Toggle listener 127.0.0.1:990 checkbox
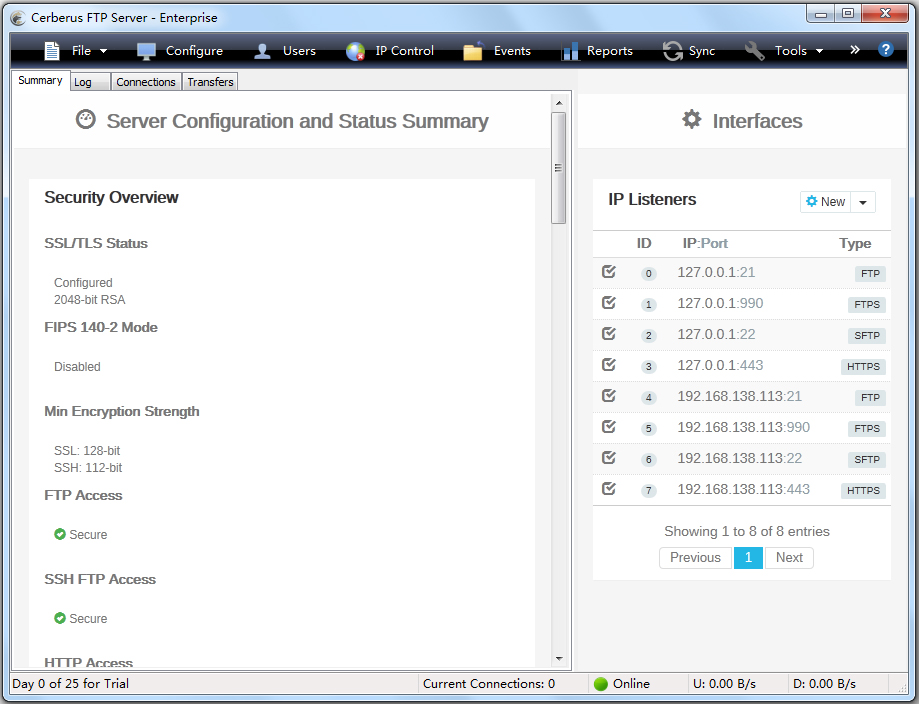The width and height of the screenshot is (919, 704). pyautogui.click(x=609, y=302)
